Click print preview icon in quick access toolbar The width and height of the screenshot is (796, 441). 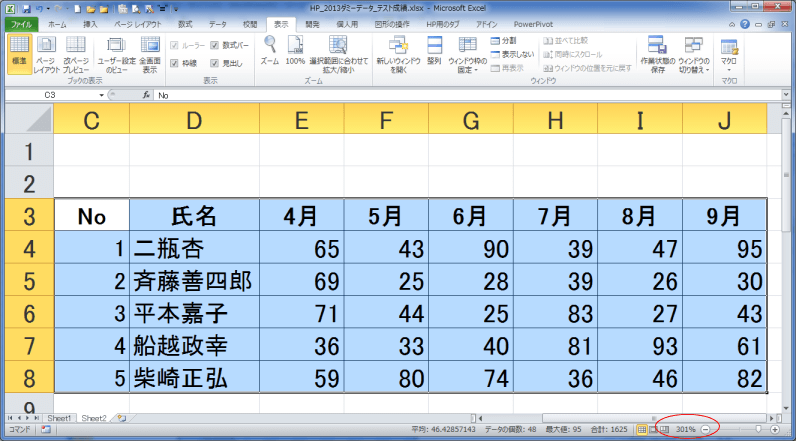(136, 9)
